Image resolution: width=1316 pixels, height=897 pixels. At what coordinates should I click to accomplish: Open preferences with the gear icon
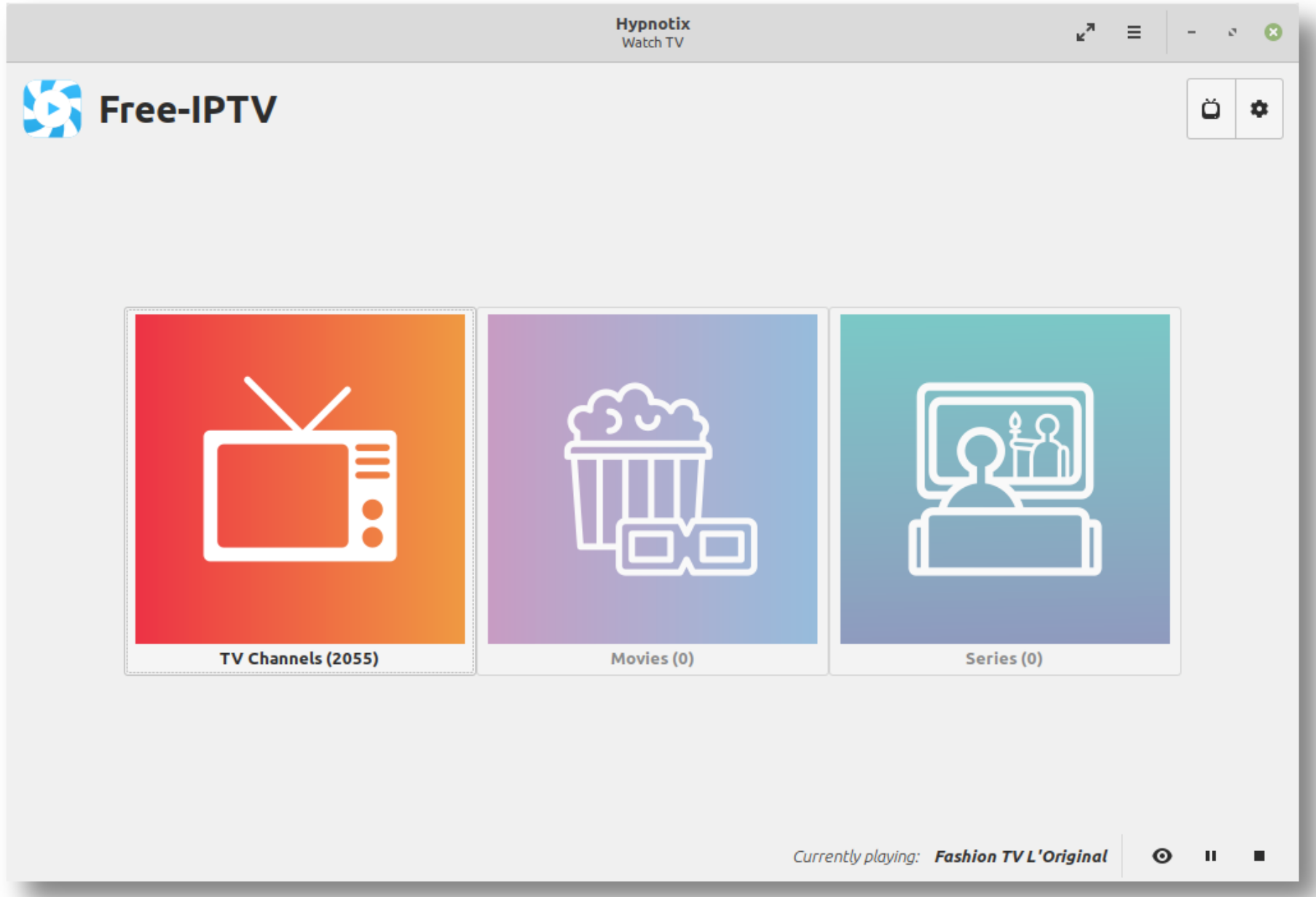(x=1259, y=109)
